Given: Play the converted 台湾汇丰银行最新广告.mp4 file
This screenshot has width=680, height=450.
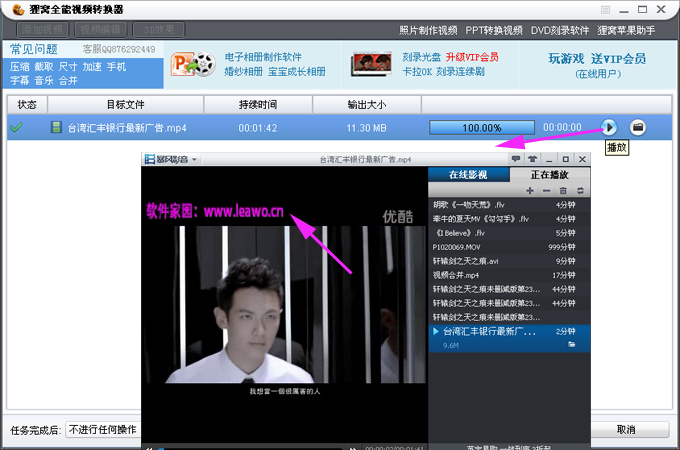Looking at the screenshot, I should coord(609,127).
